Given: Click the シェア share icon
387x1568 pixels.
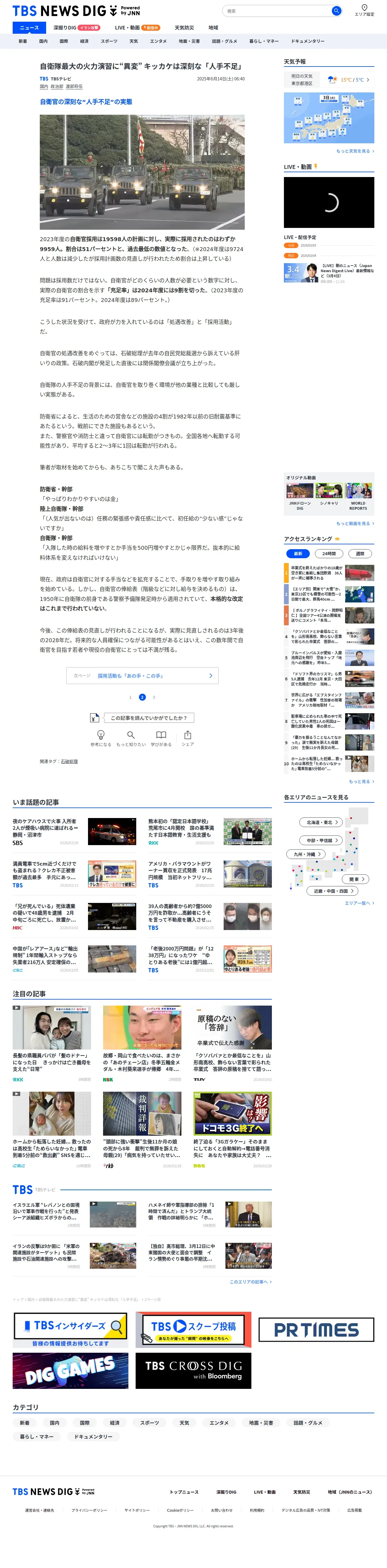Looking at the screenshot, I should [x=188, y=738].
